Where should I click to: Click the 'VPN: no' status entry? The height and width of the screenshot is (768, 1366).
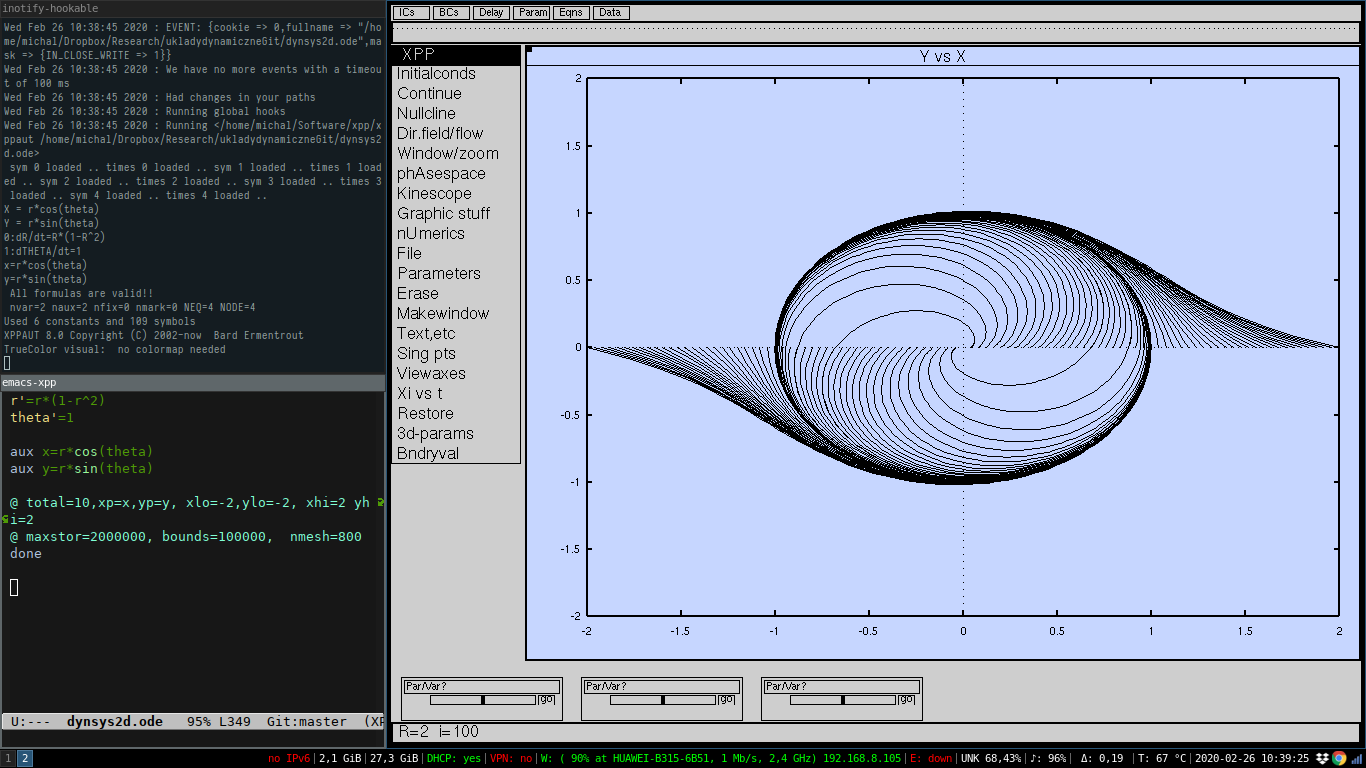[510, 758]
